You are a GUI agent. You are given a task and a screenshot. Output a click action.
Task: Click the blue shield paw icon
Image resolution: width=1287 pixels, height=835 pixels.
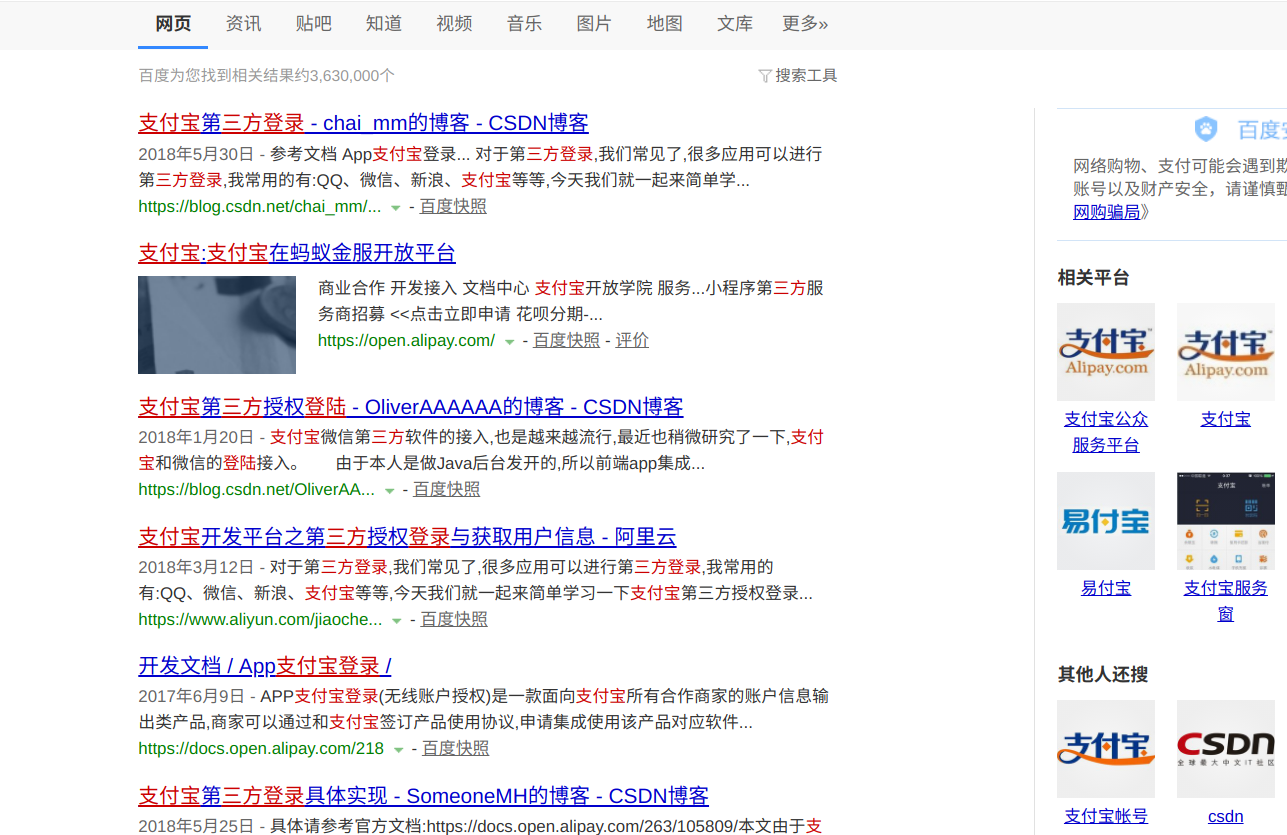[x=1206, y=129]
